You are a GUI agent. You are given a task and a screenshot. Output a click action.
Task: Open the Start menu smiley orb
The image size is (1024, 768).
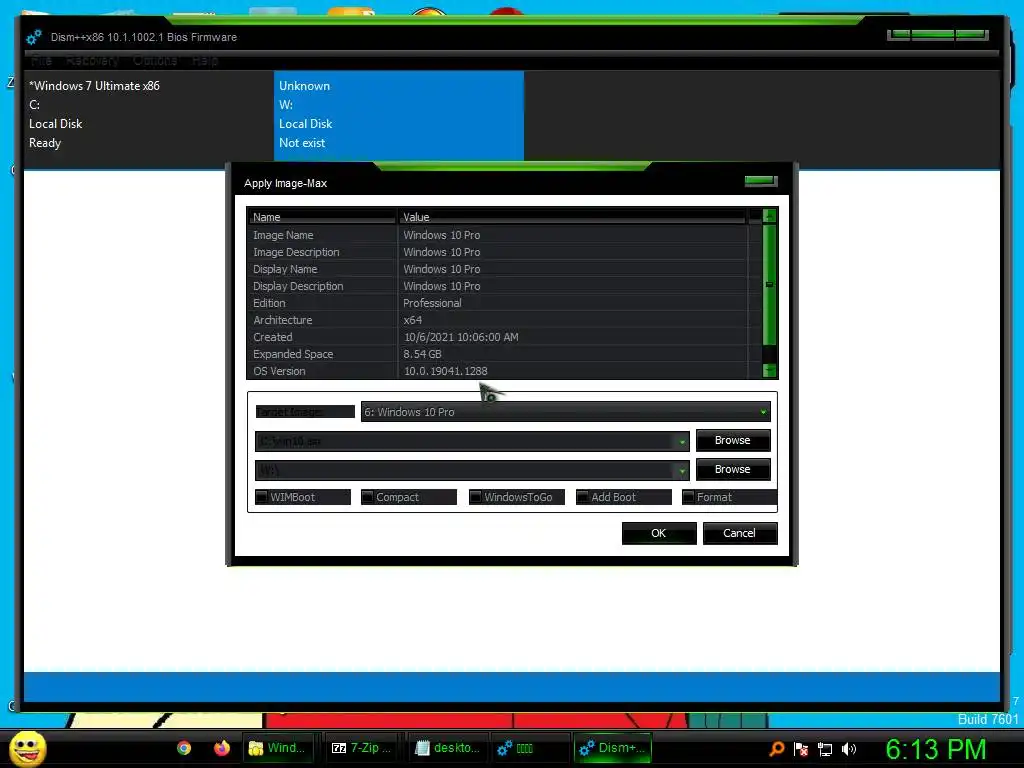27,748
